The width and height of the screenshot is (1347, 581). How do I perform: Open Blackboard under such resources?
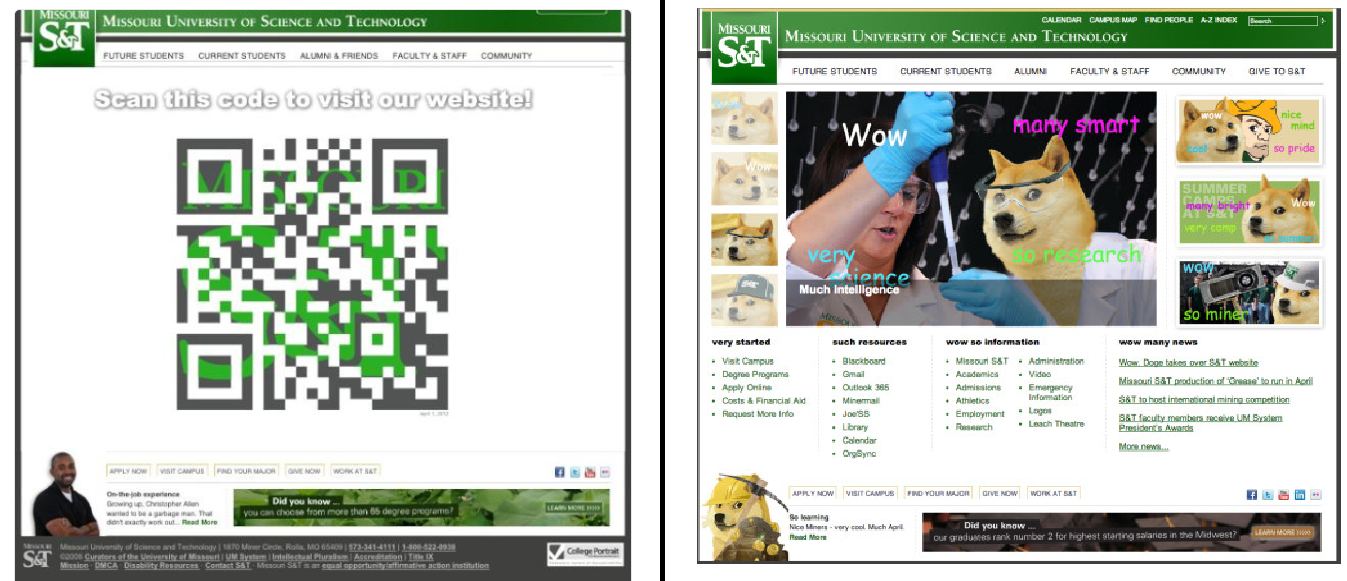[864, 361]
